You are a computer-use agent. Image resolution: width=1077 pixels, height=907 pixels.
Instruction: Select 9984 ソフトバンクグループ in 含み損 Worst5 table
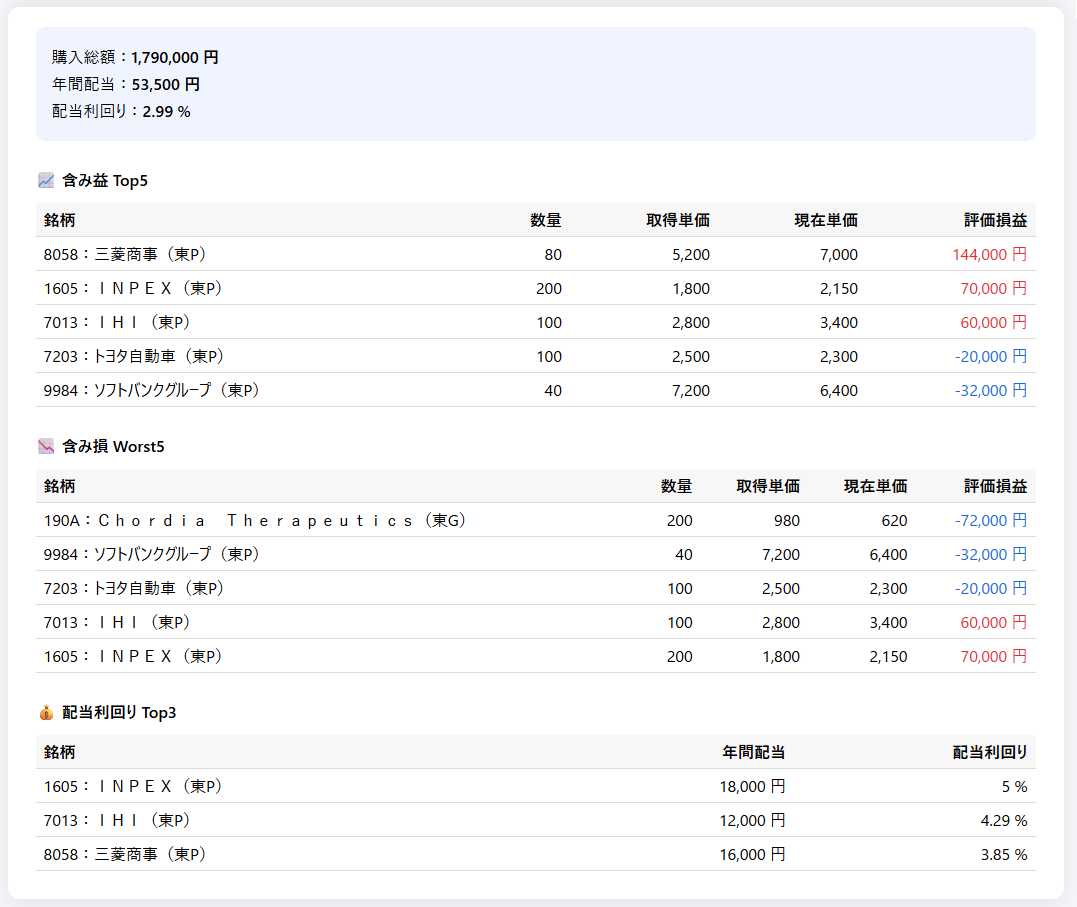tap(151, 555)
